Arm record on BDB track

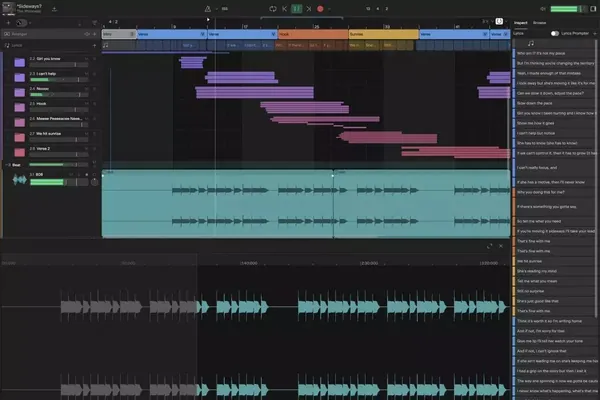tap(86, 175)
